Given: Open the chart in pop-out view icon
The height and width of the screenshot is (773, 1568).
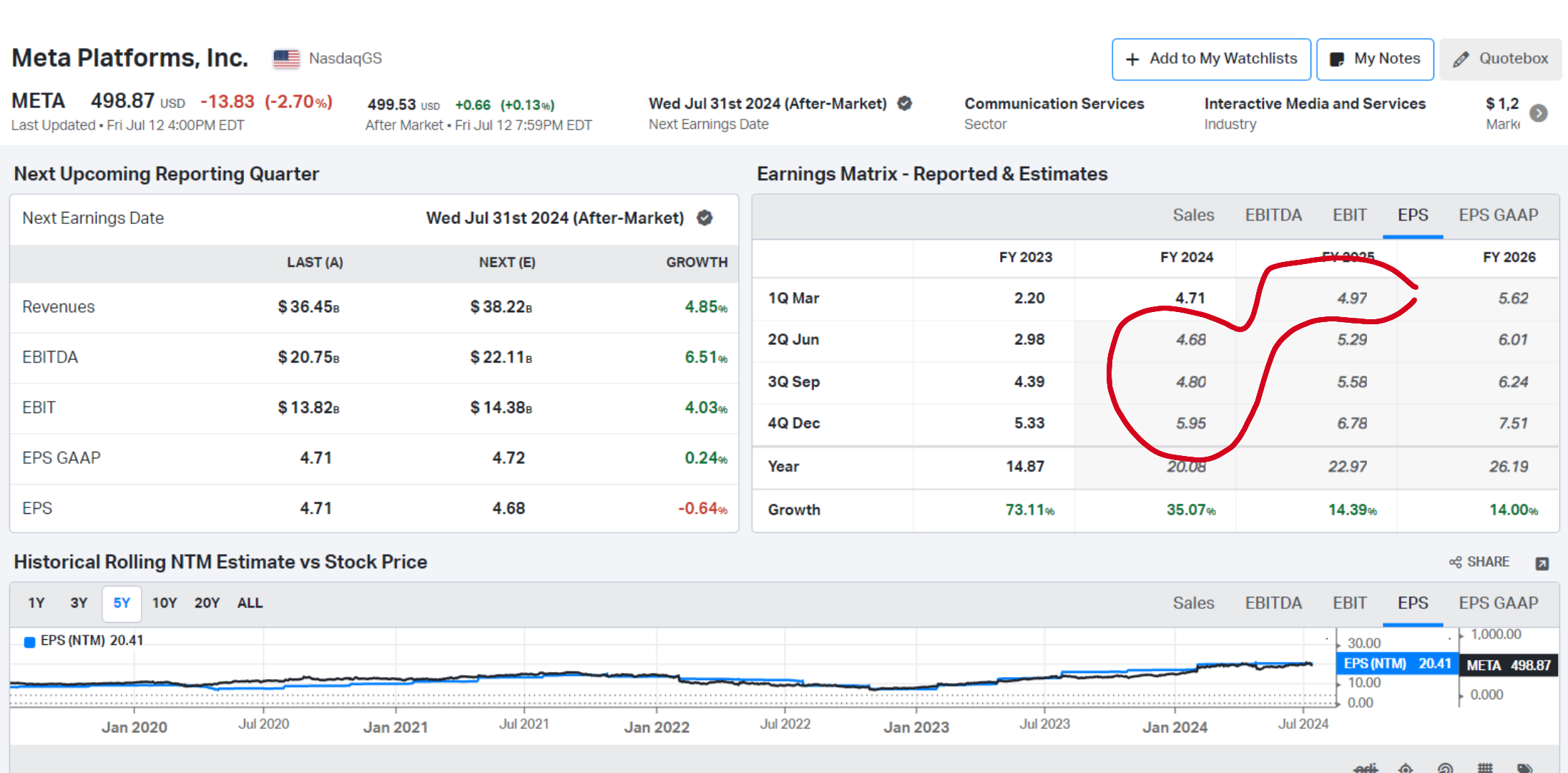Looking at the screenshot, I should [x=1542, y=563].
